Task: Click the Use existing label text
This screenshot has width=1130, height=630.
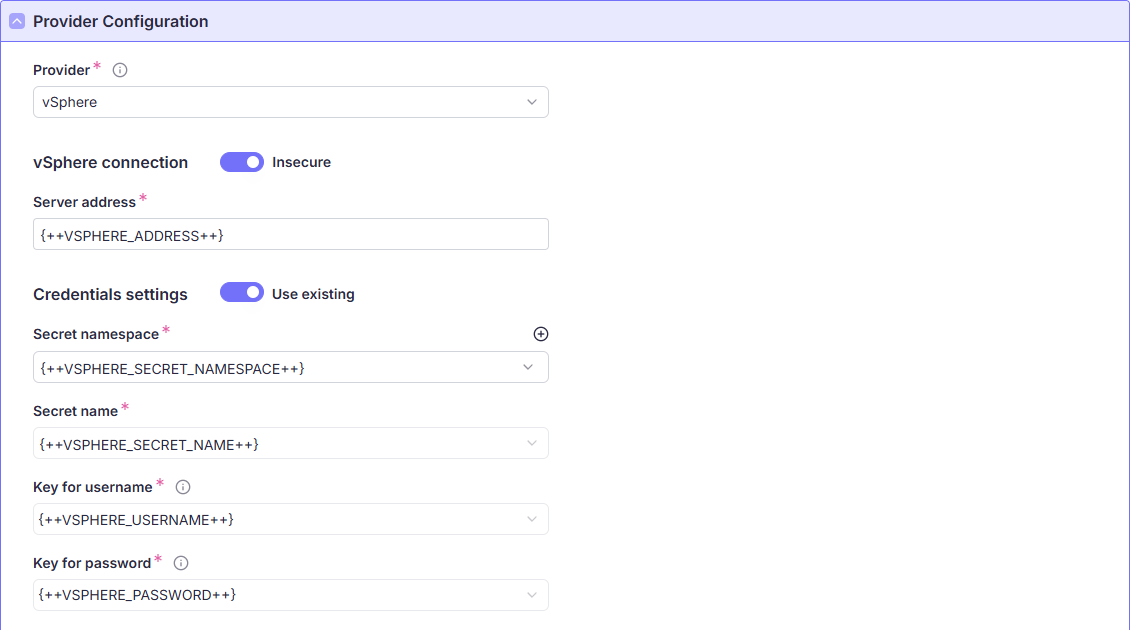Action: point(313,294)
